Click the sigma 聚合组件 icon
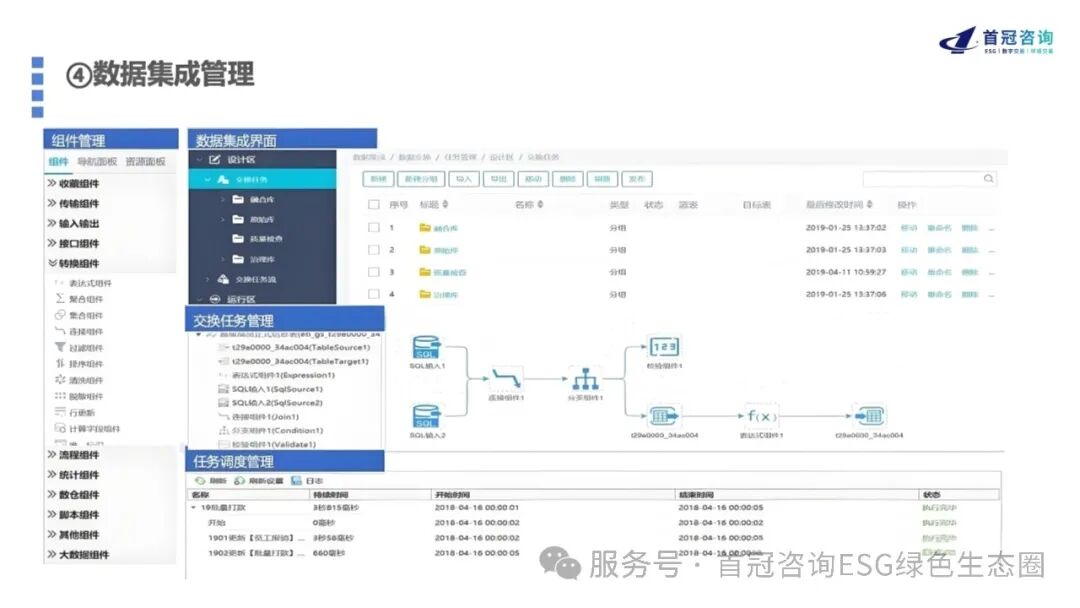The width and height of the screenshot is (1080, 608). 60,298
